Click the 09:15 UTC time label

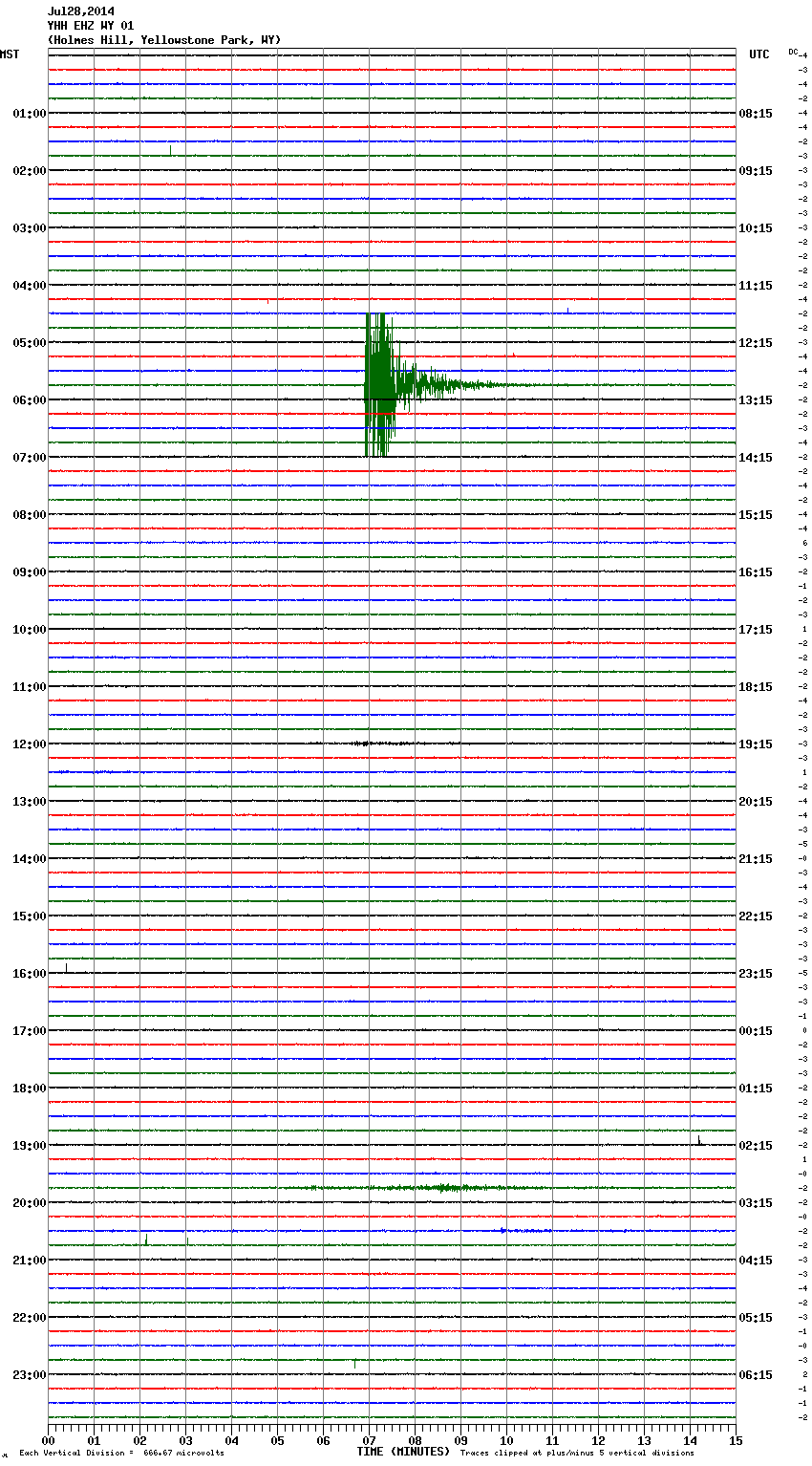pos(756,171)
